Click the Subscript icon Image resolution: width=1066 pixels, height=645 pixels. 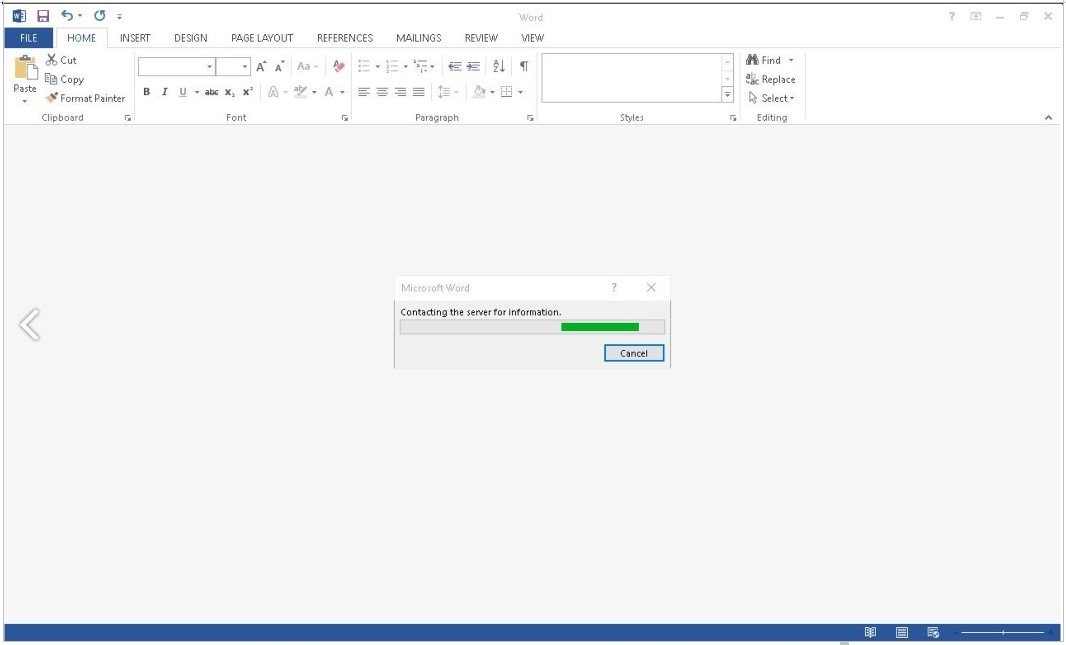point(229,91)
